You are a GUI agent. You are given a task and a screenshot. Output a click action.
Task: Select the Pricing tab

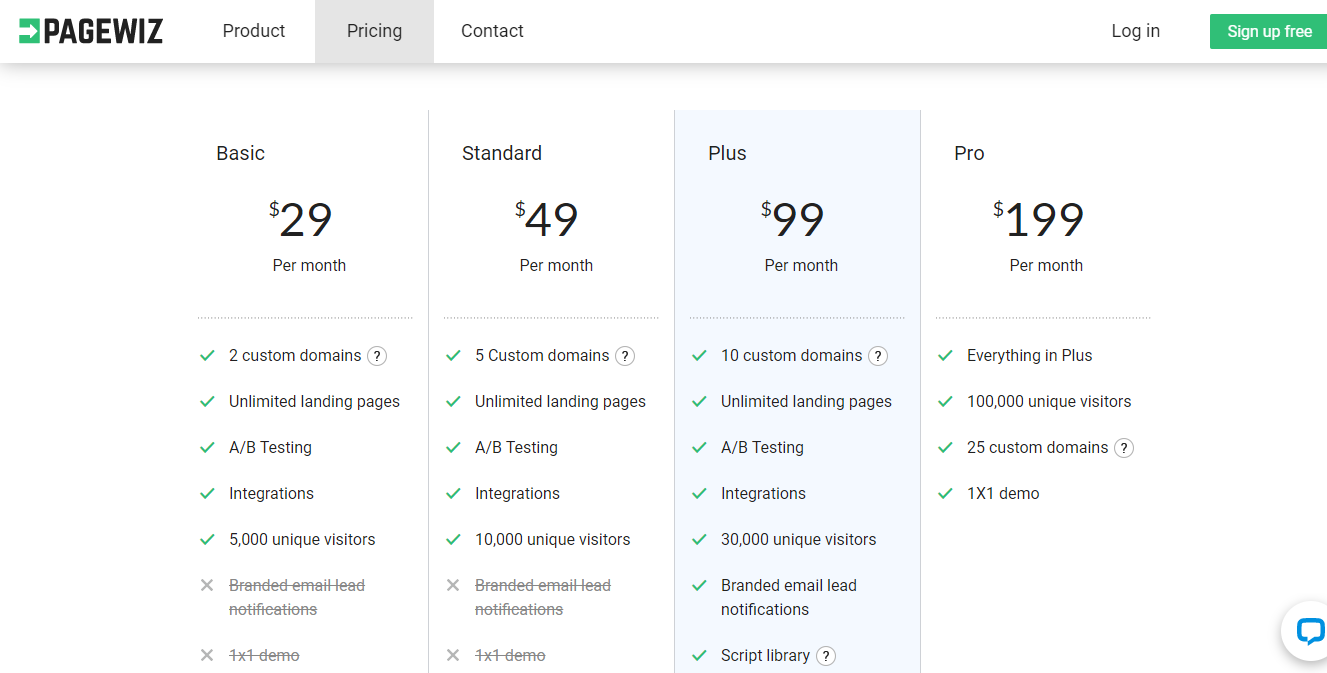(374, 31)
